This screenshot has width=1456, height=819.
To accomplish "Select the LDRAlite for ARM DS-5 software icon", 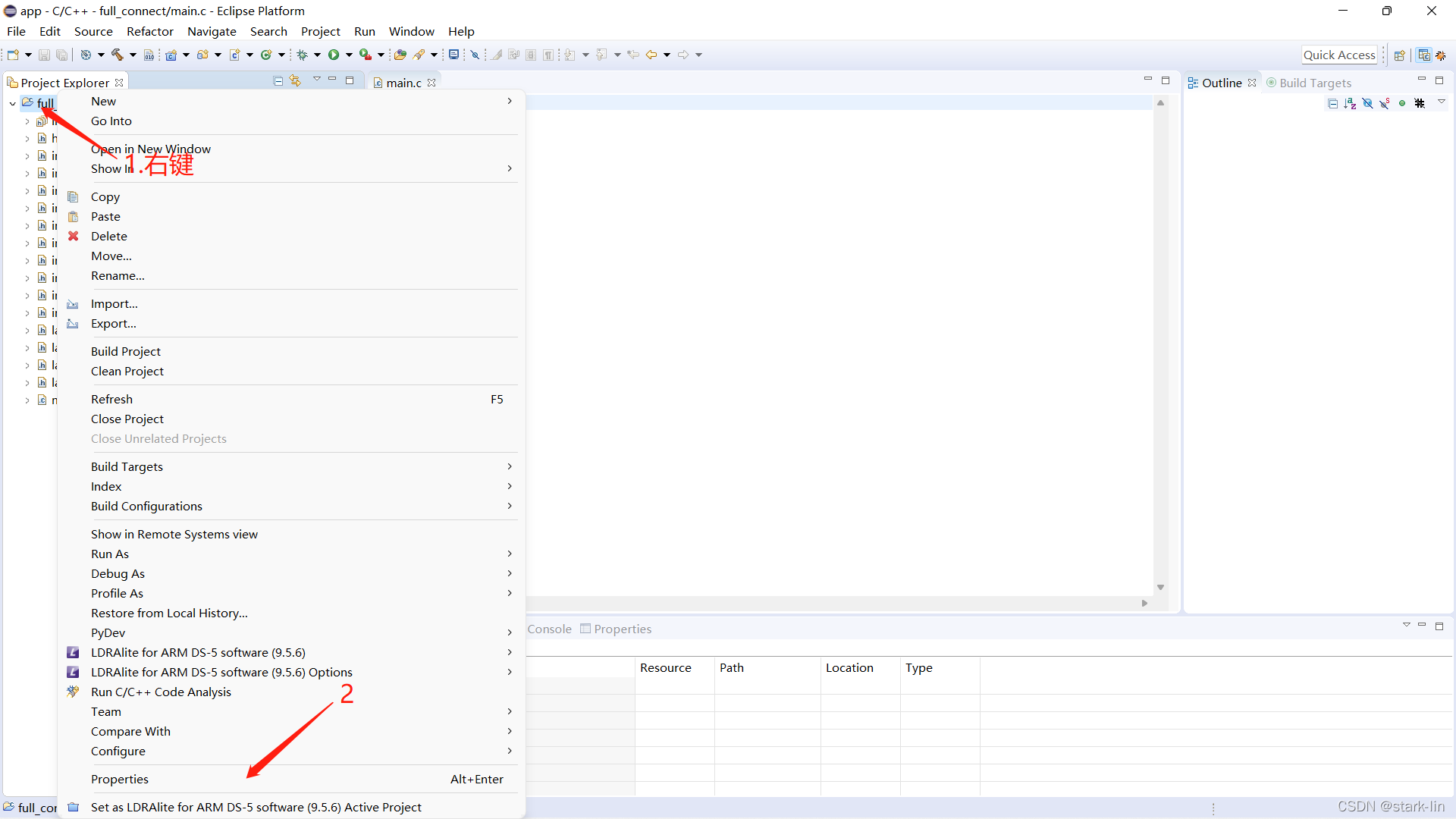I will 73,652.
